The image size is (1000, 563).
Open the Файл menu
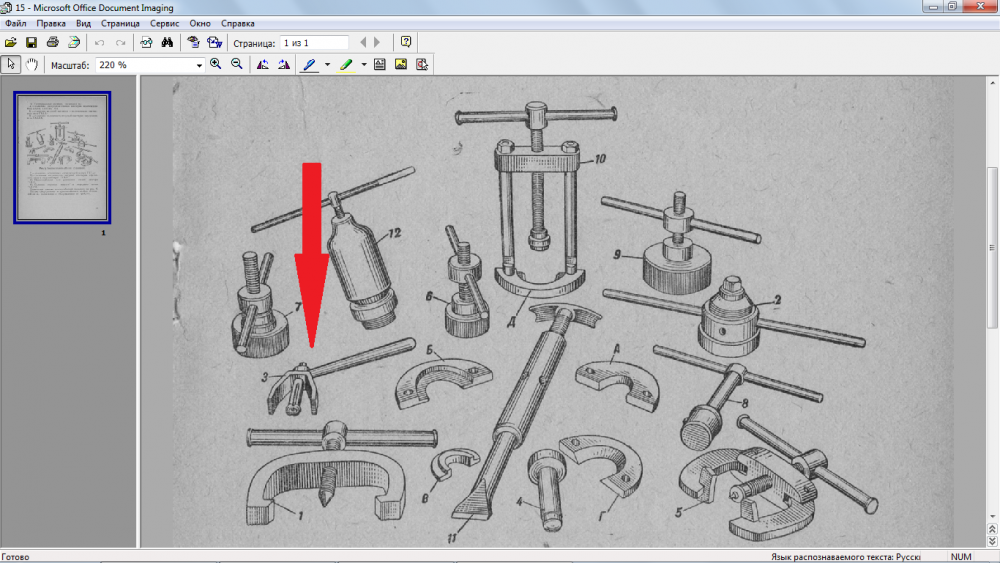point(15,23)
